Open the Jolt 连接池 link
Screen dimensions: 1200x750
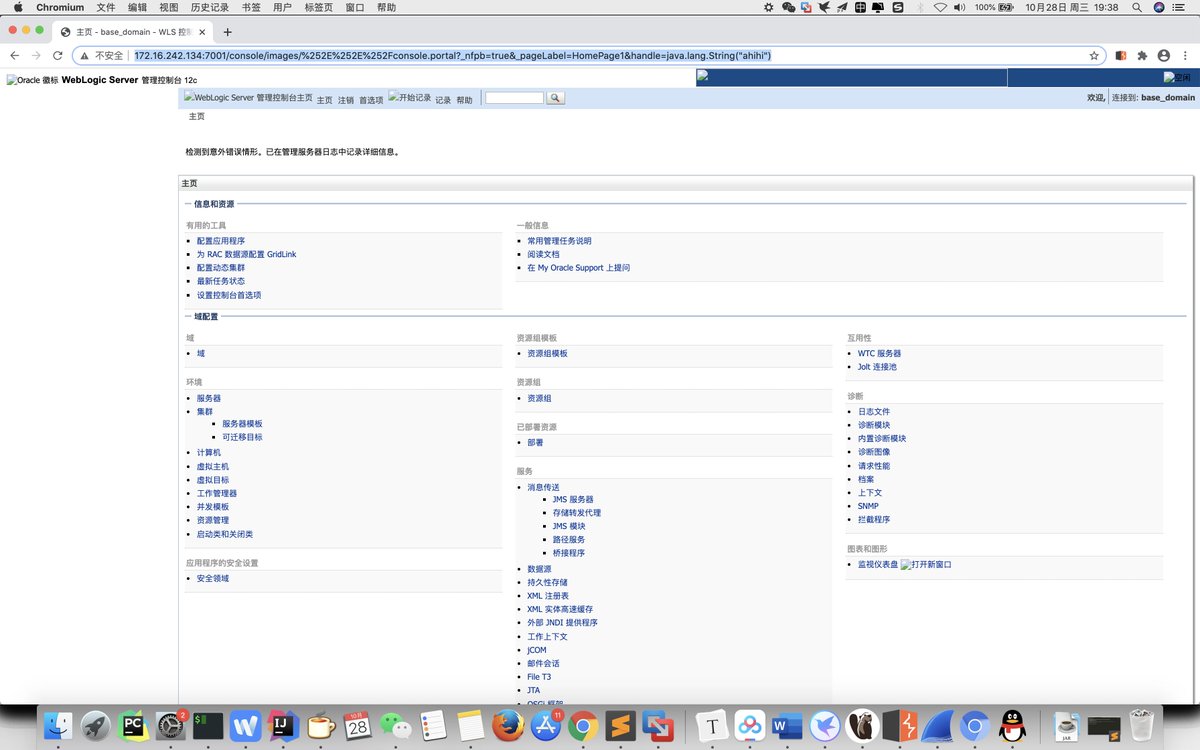(877, 367)
